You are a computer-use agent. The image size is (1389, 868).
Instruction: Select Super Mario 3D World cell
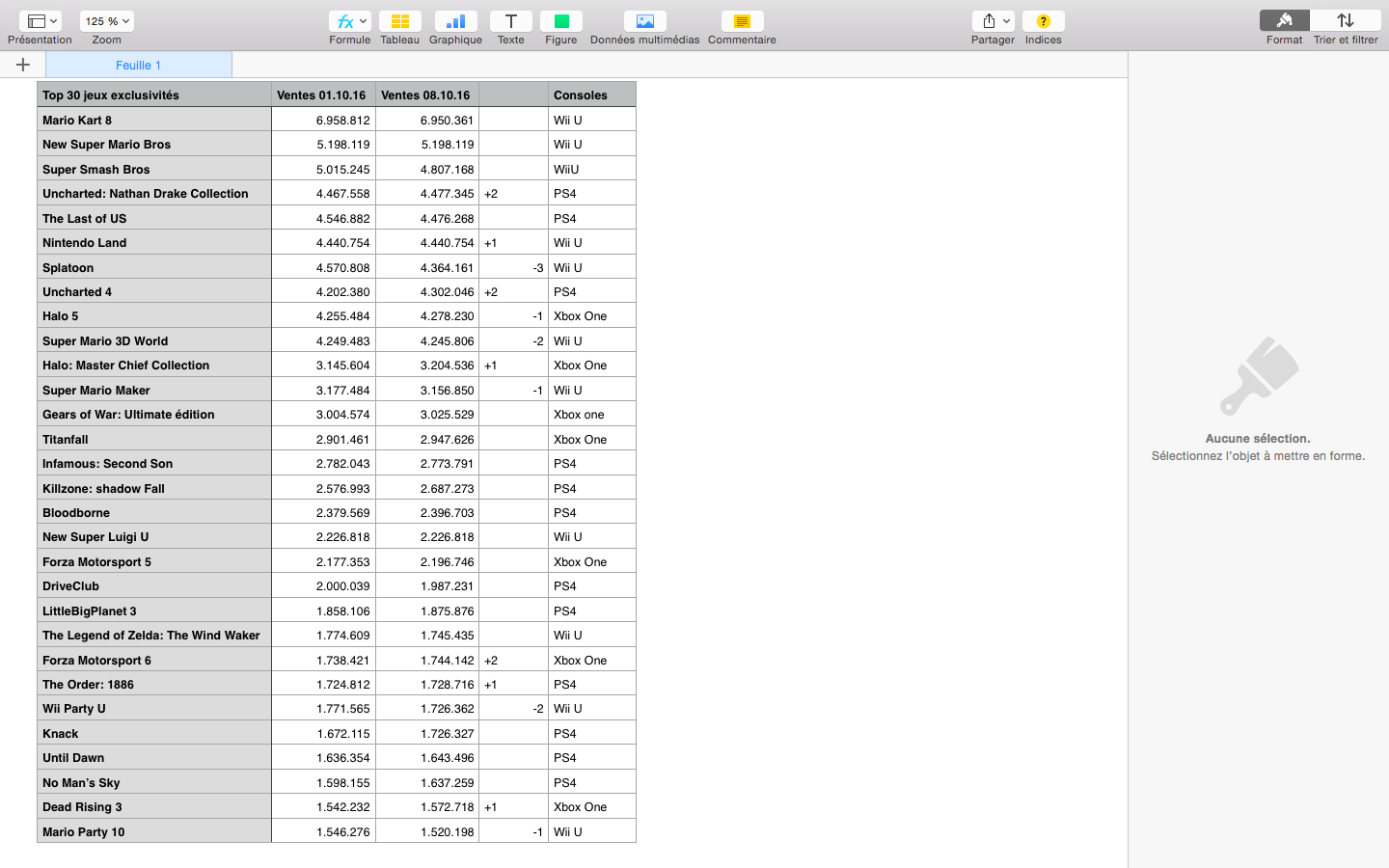click(154, 340)
